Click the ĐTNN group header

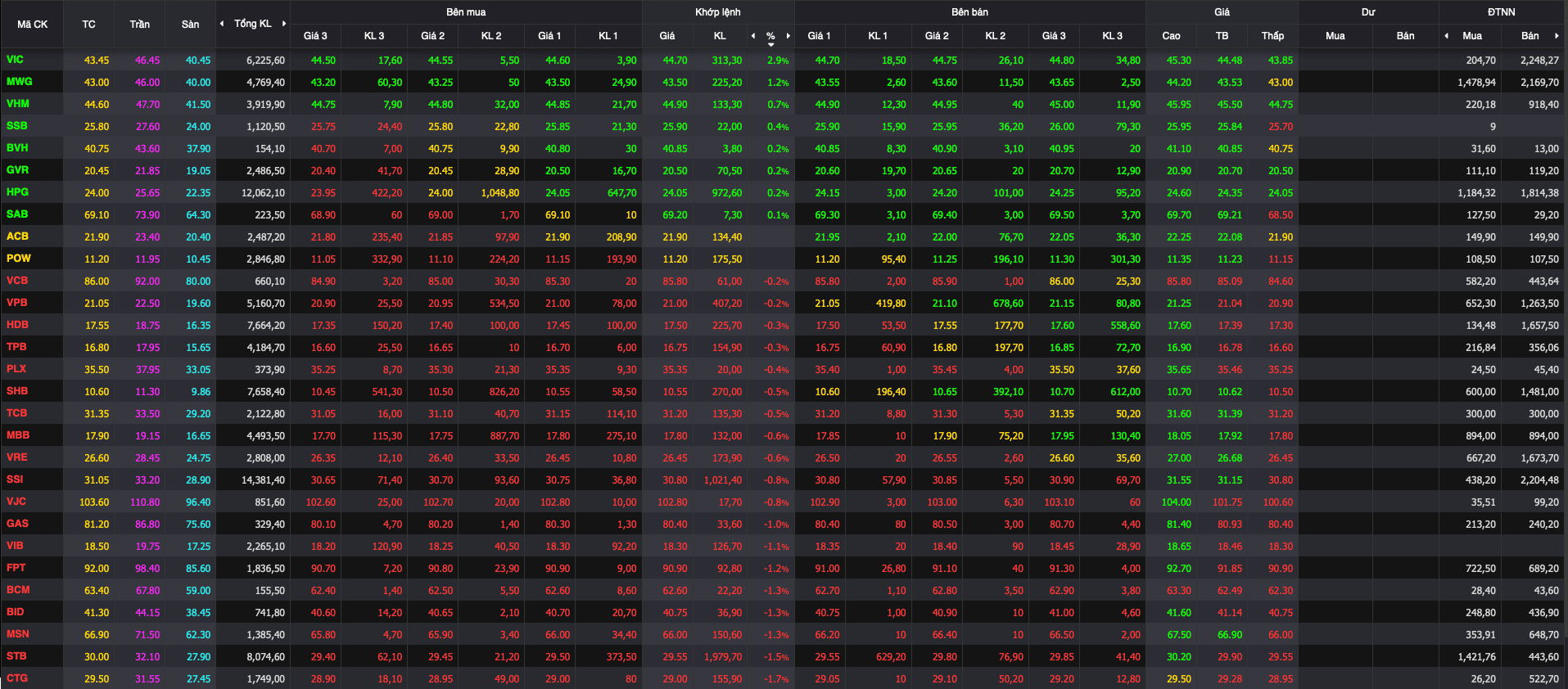click(x=1502, y=12)
